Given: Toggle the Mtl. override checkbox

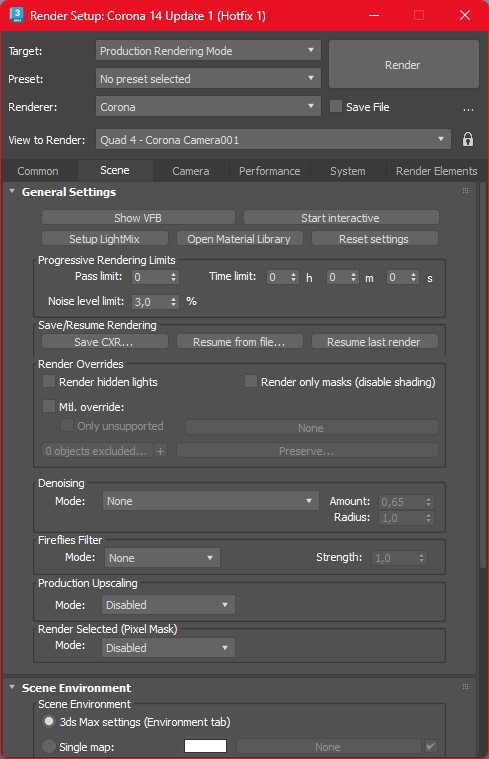Looking at the screenshot, I should coord(49,406).
